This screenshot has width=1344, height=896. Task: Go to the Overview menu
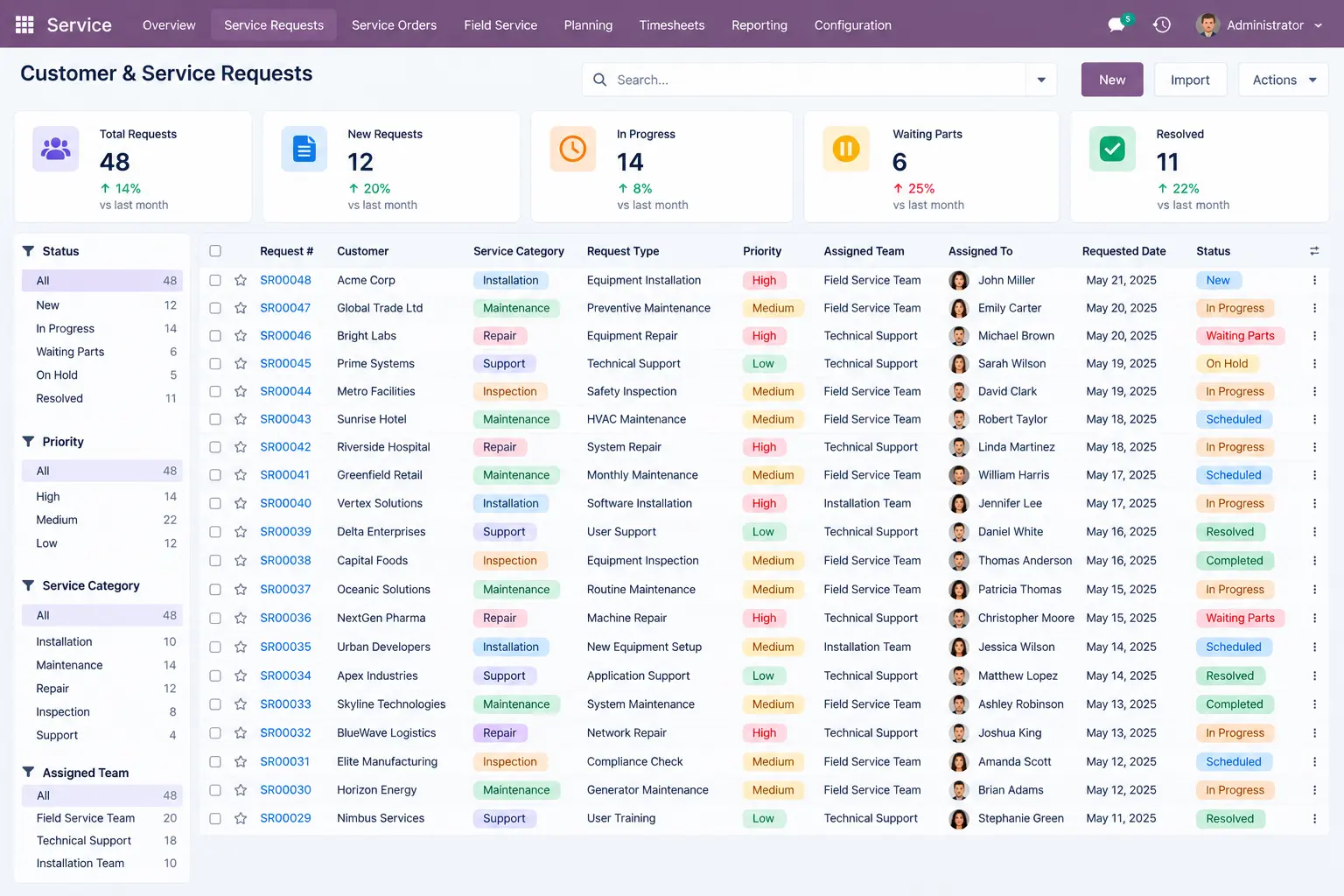(x=169, y=25)
